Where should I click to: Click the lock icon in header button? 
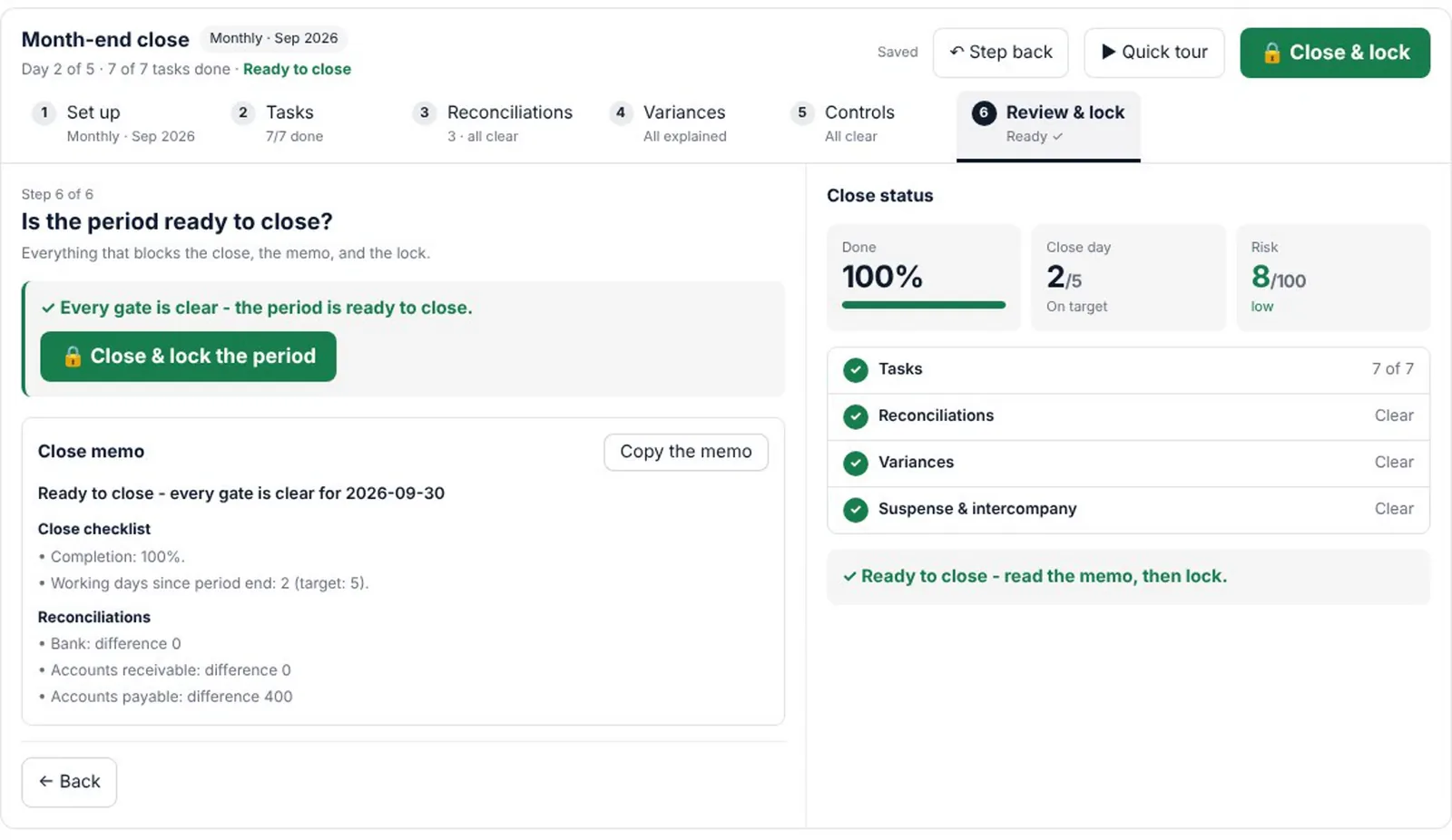[x=1271, y=53]
